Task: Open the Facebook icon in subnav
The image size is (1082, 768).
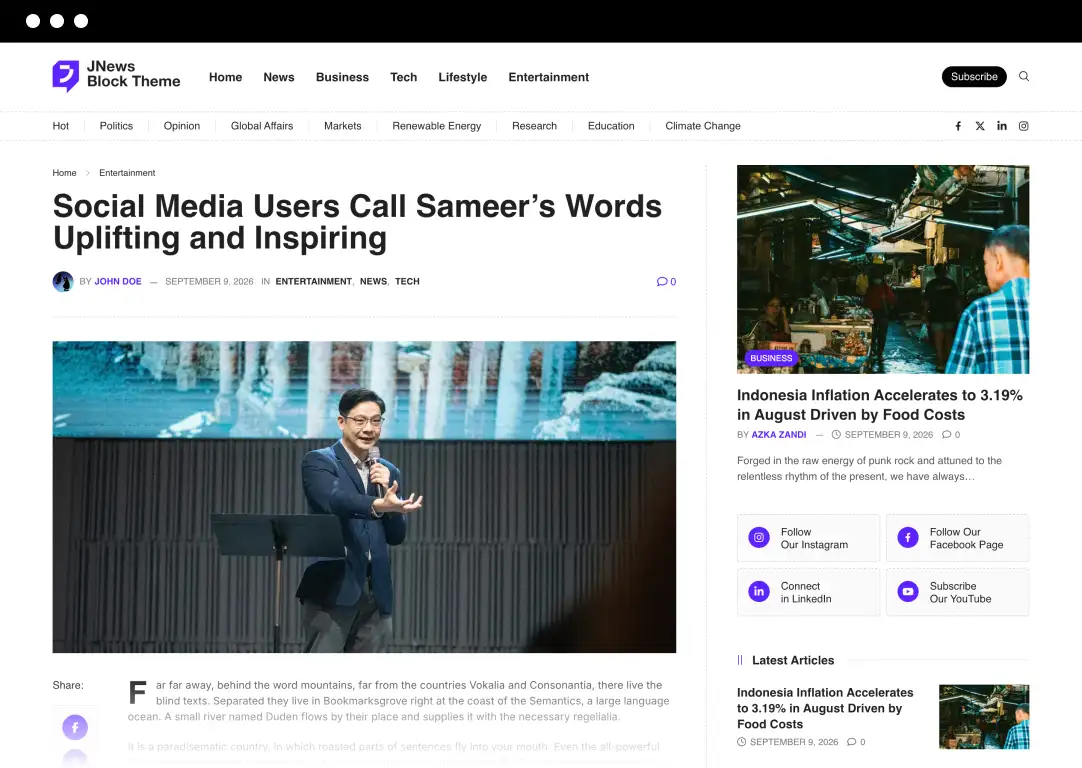Action: pos(958,126)
